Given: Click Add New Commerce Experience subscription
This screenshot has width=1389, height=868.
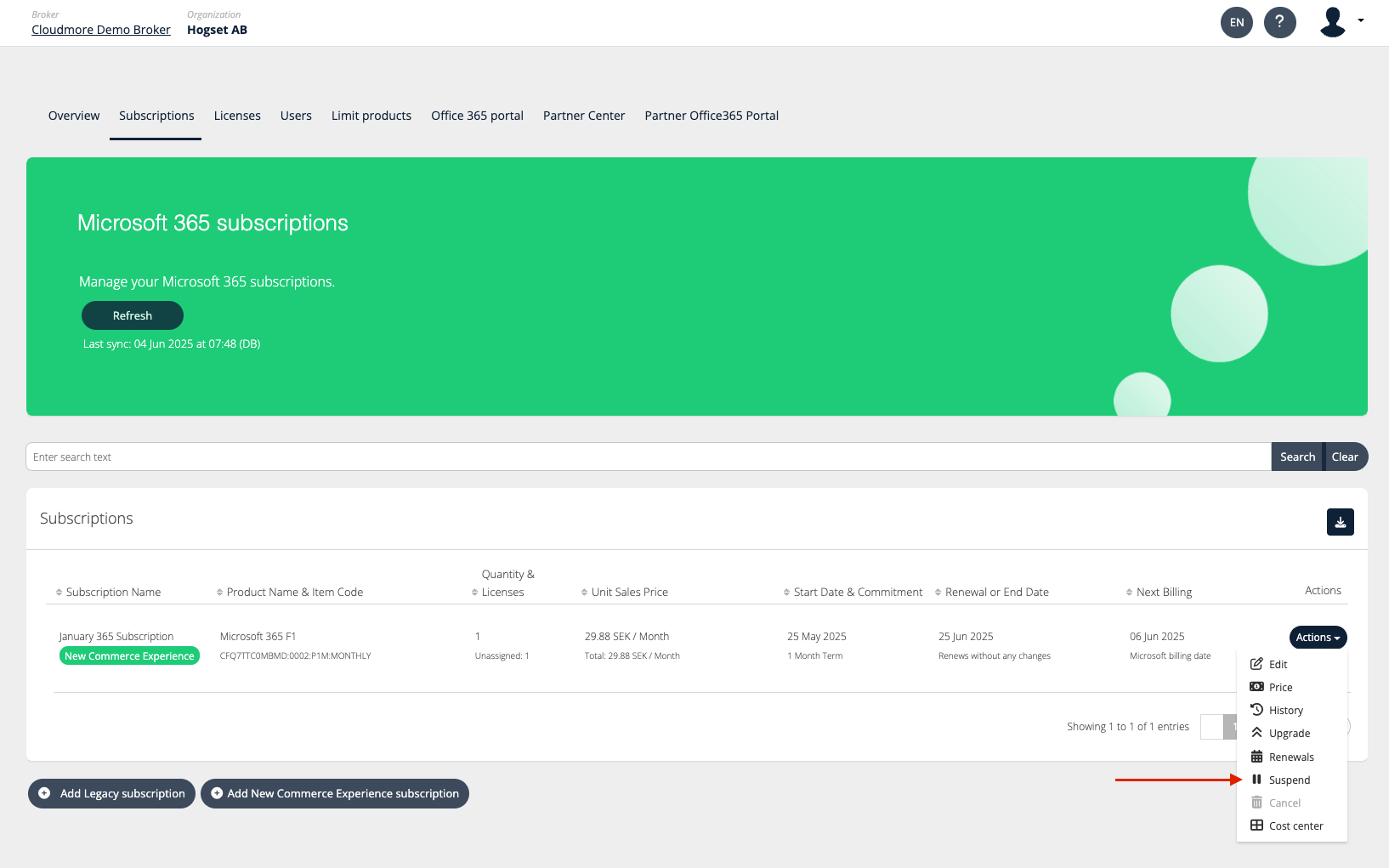Looking at the screenshot, I should point(335,793).
